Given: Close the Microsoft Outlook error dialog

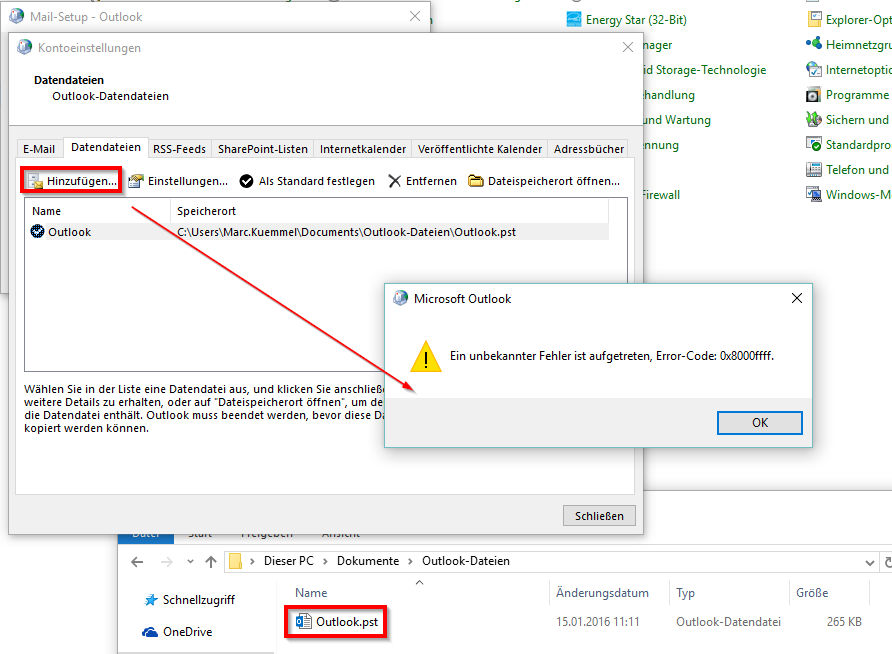Looking at the screenshot, I should coord(796,298).
